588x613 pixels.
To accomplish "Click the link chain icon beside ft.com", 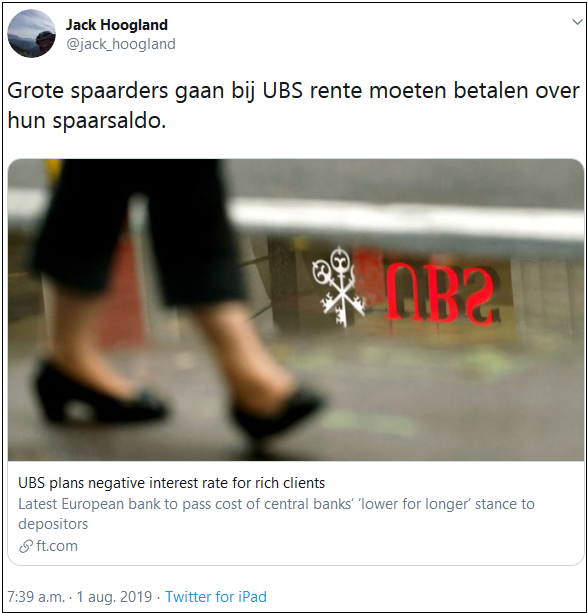I will pos(26,546).
